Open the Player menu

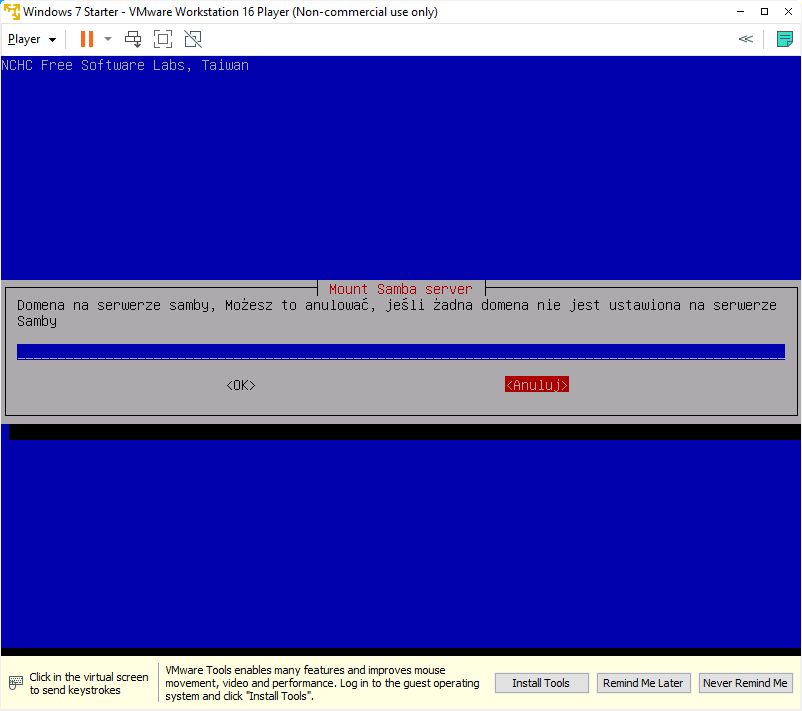[x=32, y=39]
